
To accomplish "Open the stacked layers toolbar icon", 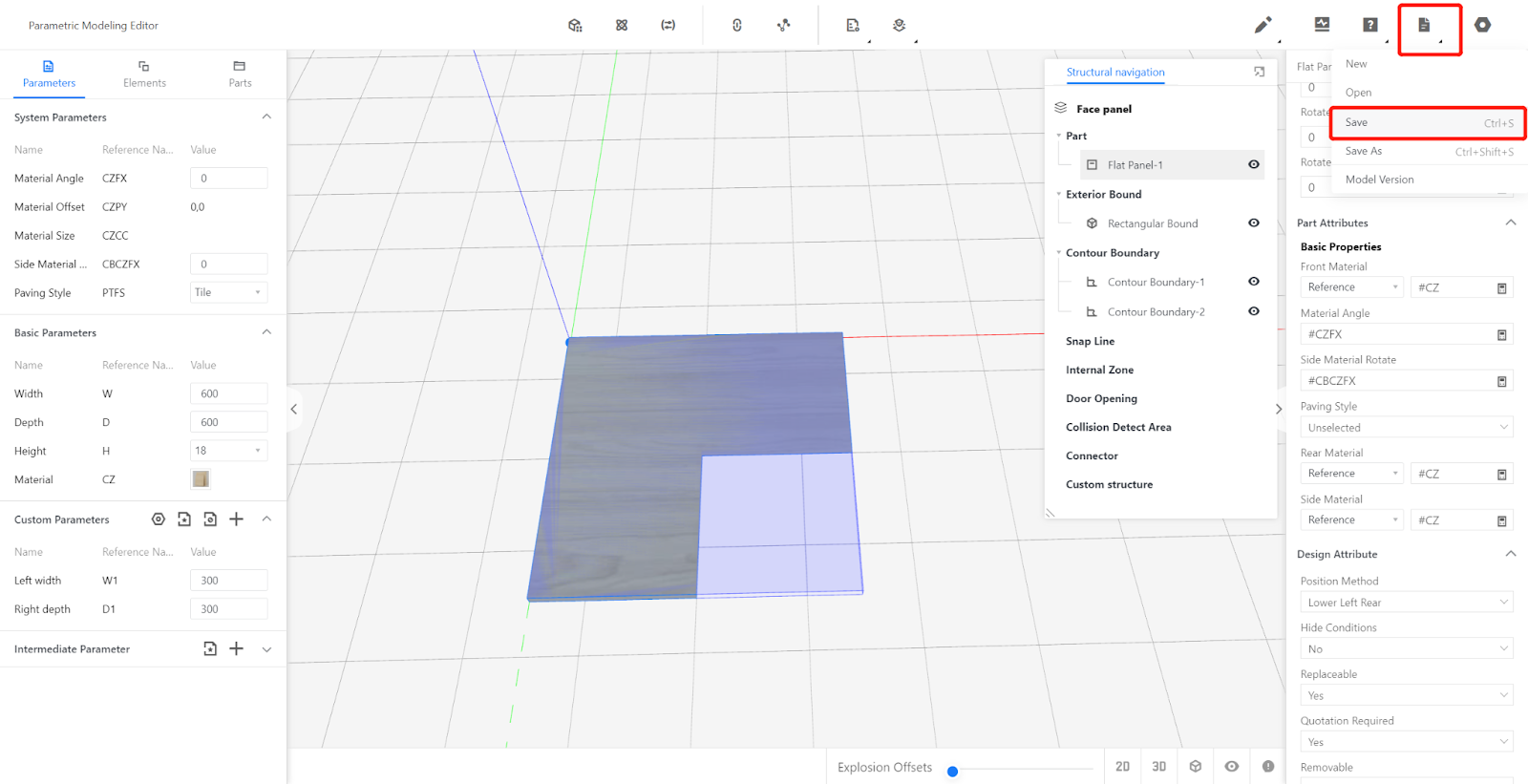I will (x=900, y=26).
